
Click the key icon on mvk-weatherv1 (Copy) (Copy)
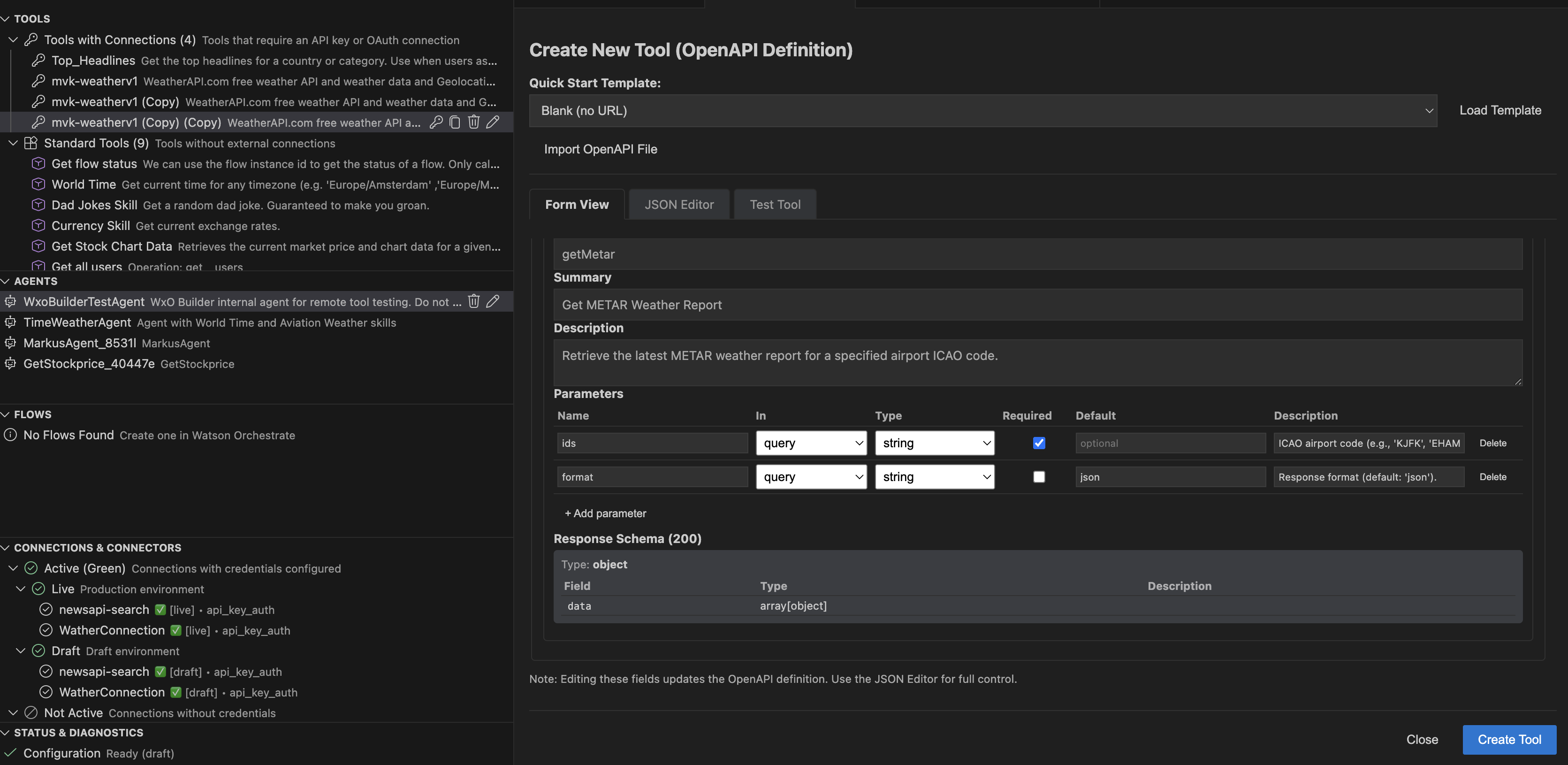pyautogui.click(x=436, y=122)
